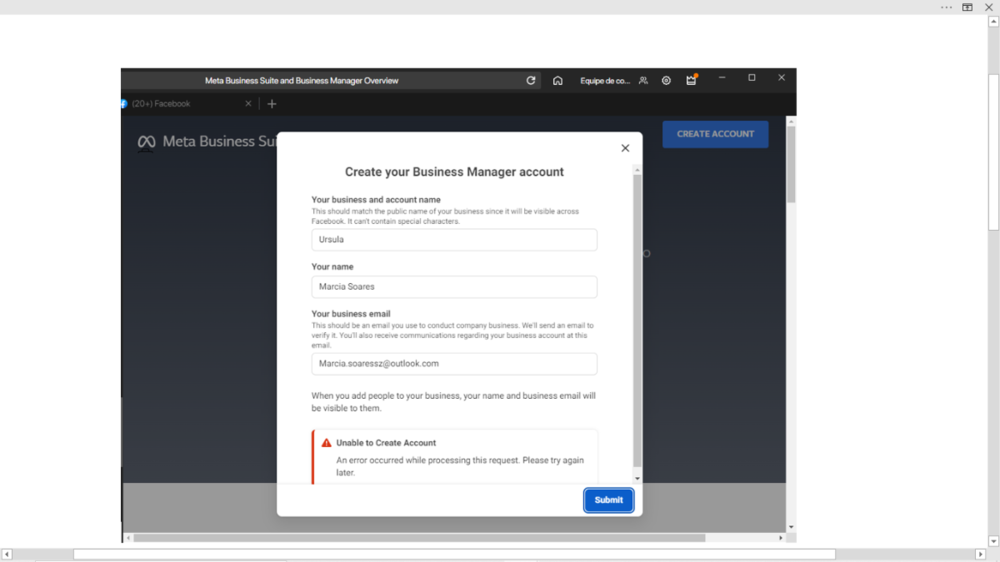Click the inner browser horizontal scrollbar
The image size is (1000, 562).
419,538
